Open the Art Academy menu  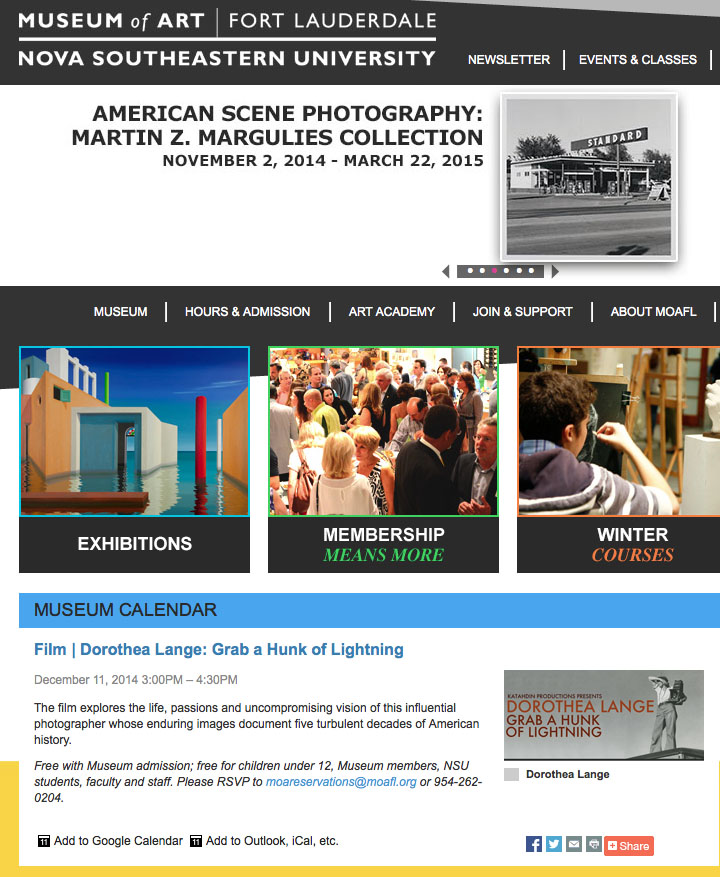(392, 312)
